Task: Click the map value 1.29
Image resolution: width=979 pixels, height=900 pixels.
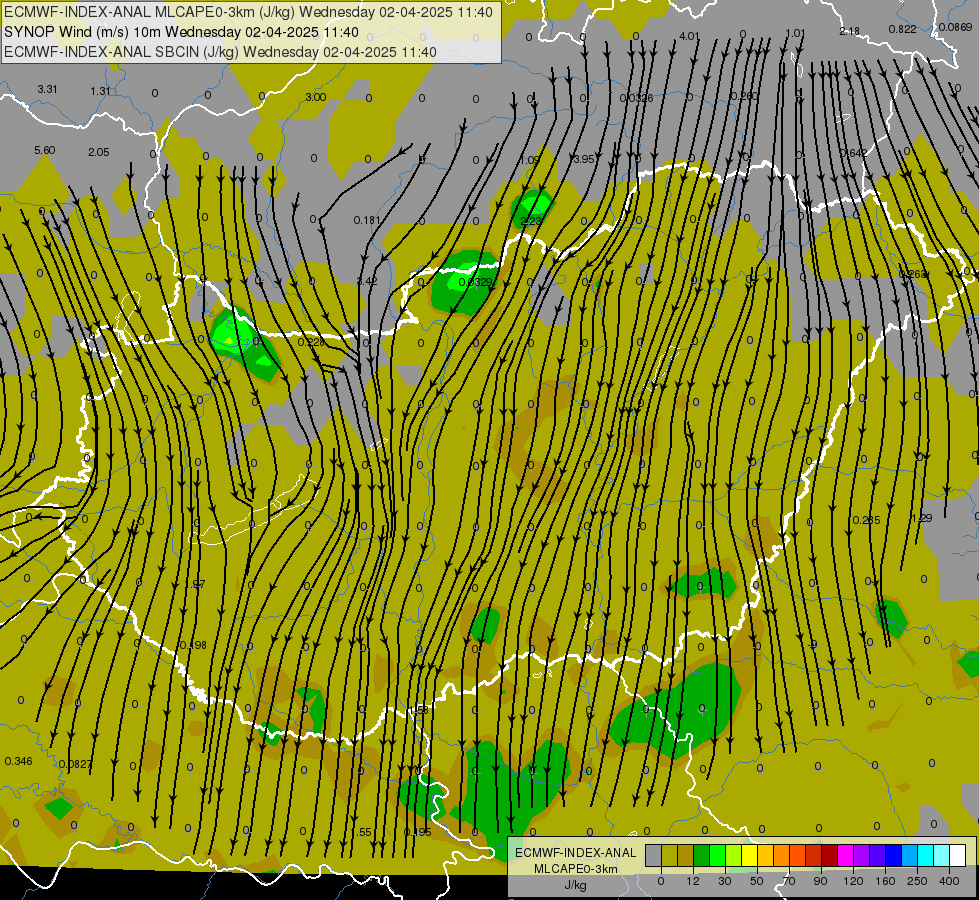Action: (x=922, y=518)
